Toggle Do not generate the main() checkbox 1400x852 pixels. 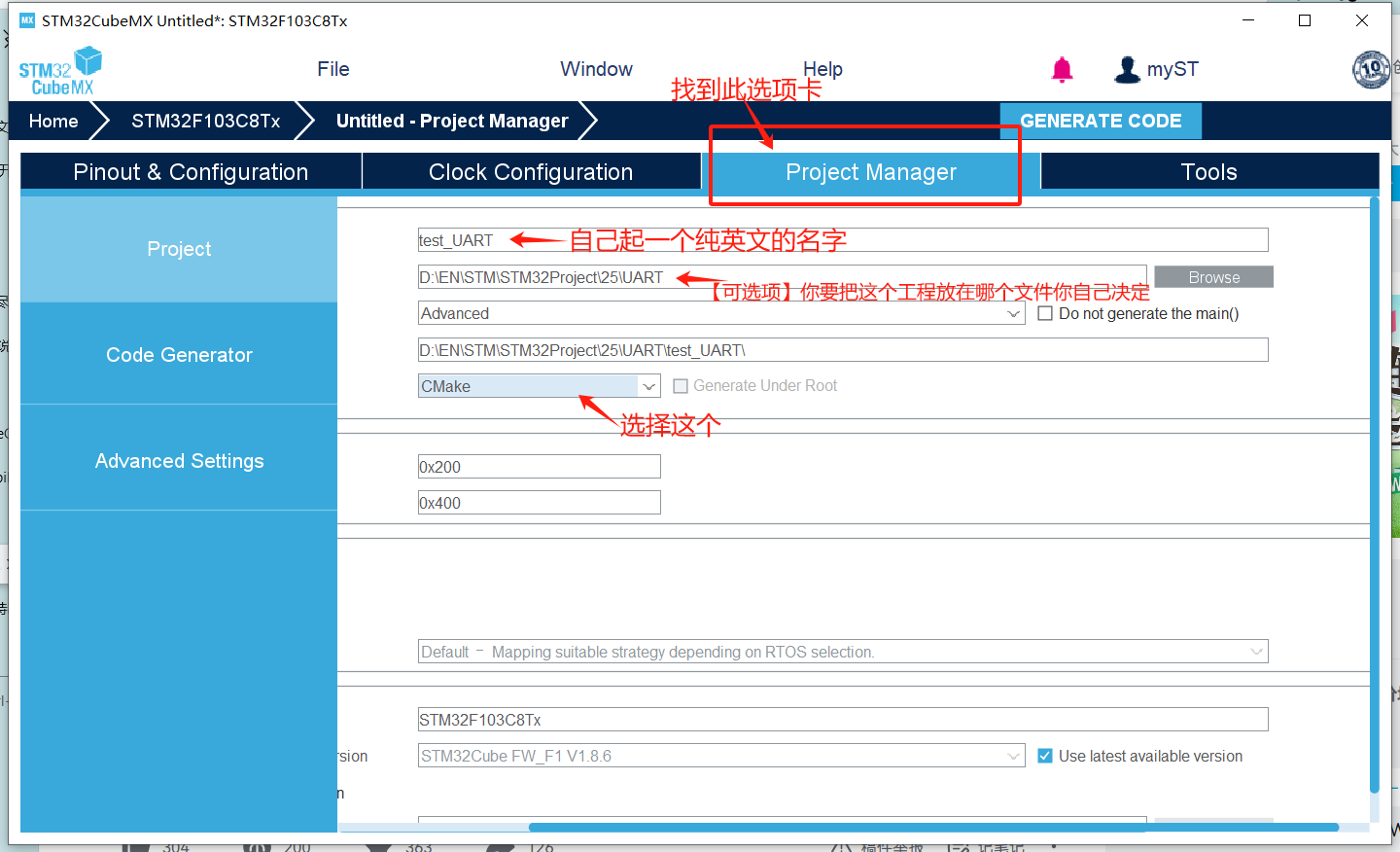pyautogui.click(x=1045, y=313)
